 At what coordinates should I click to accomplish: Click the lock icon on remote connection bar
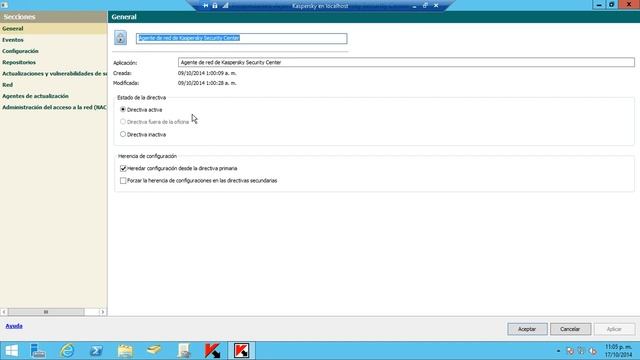coord(215,6)
